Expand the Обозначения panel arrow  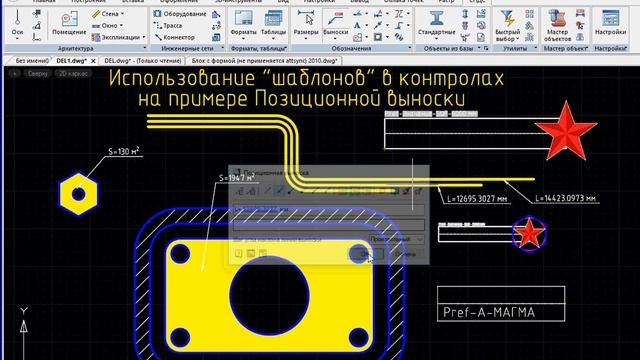[x=409, y=48]
